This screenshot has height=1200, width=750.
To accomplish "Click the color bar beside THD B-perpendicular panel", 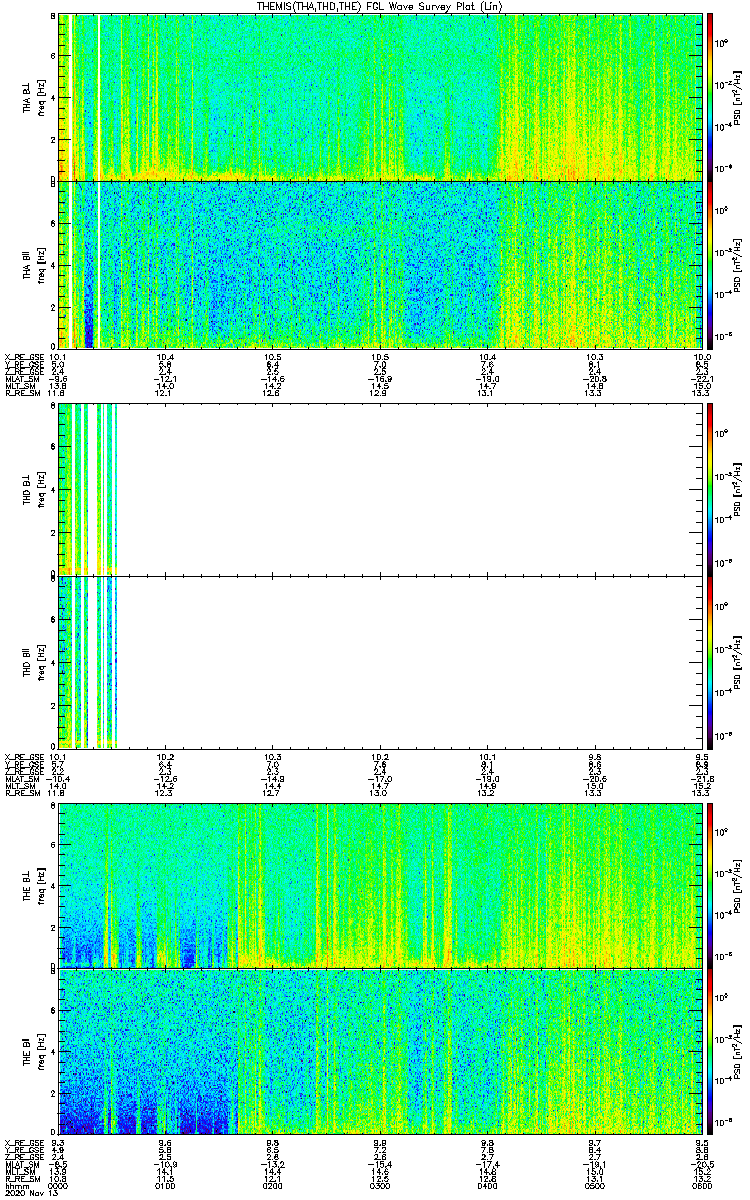I will click(x=710, y=490).
